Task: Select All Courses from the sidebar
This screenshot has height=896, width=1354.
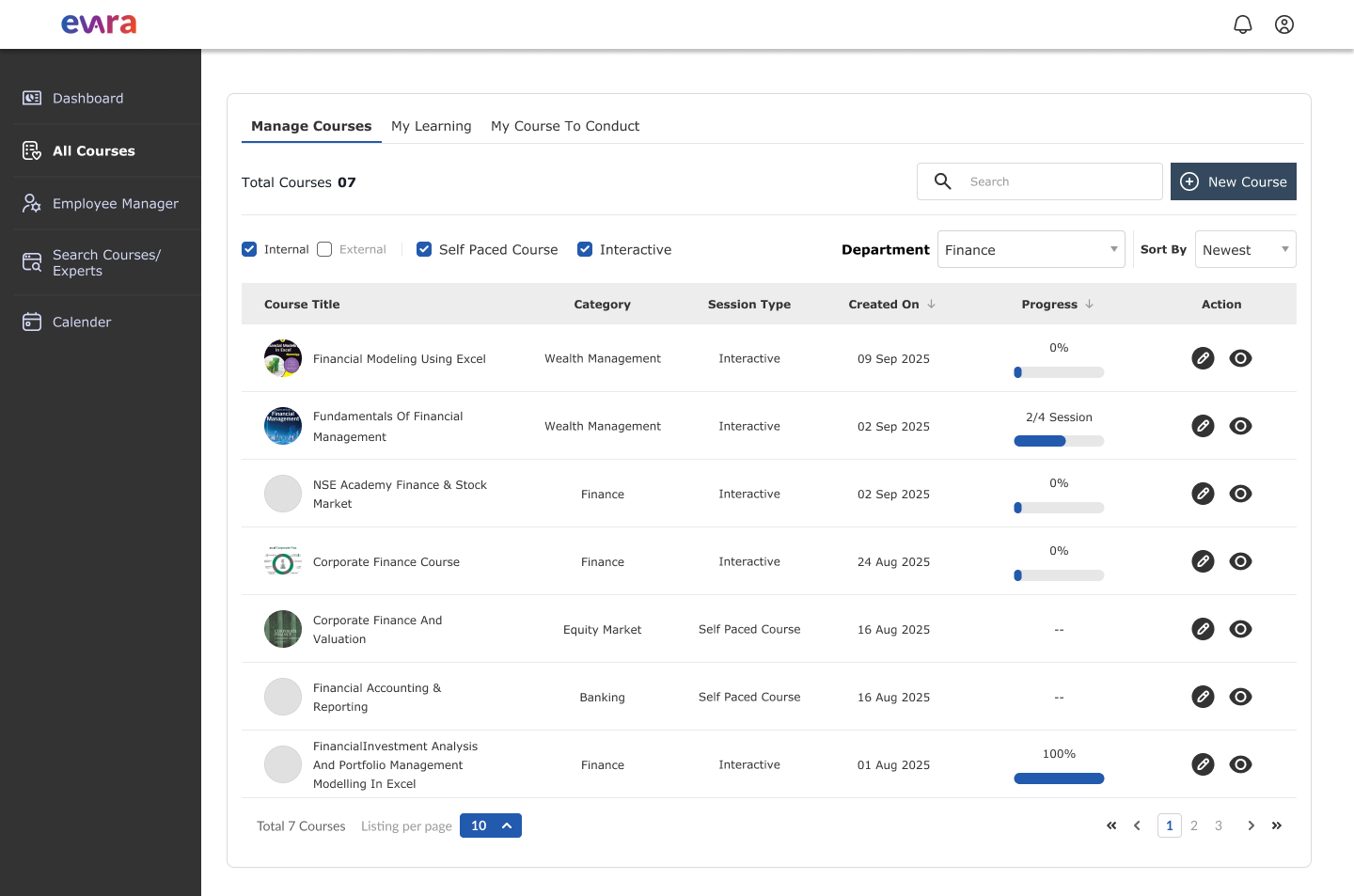Action: click(94, 150)
